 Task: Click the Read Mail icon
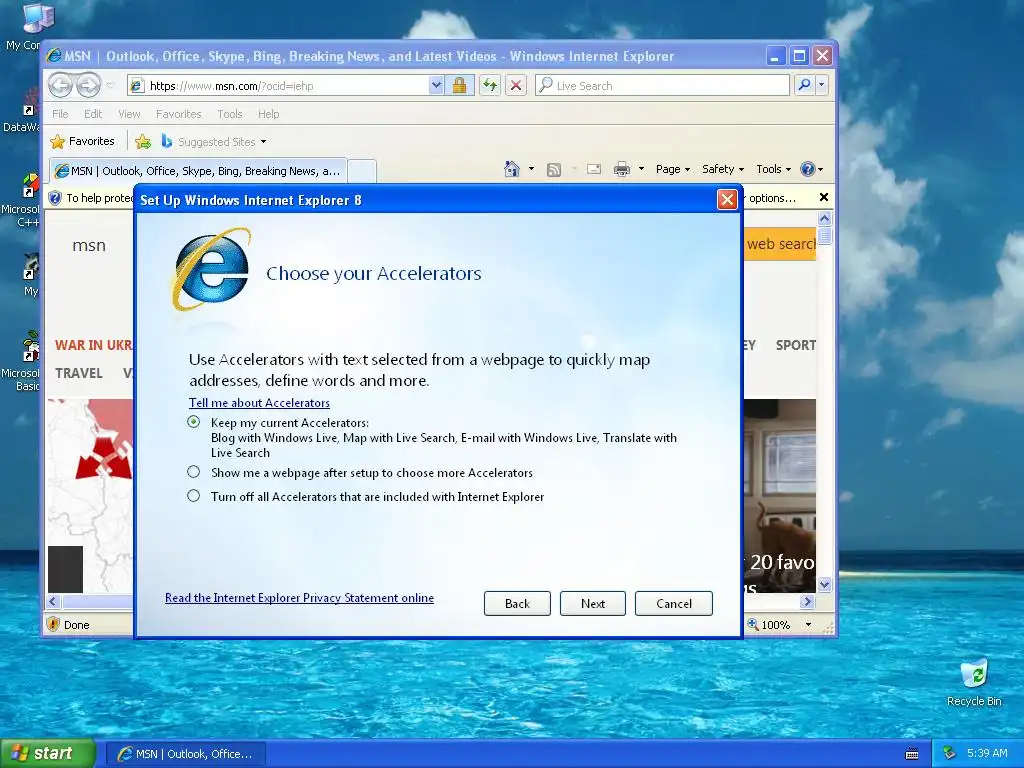(594, 169)
